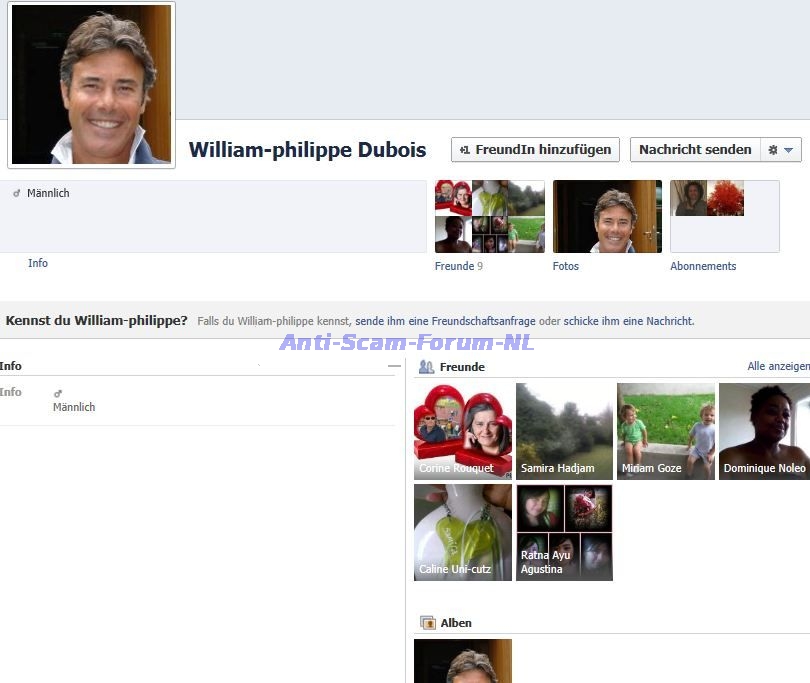Open the main profile picture

tap(92, 85)
